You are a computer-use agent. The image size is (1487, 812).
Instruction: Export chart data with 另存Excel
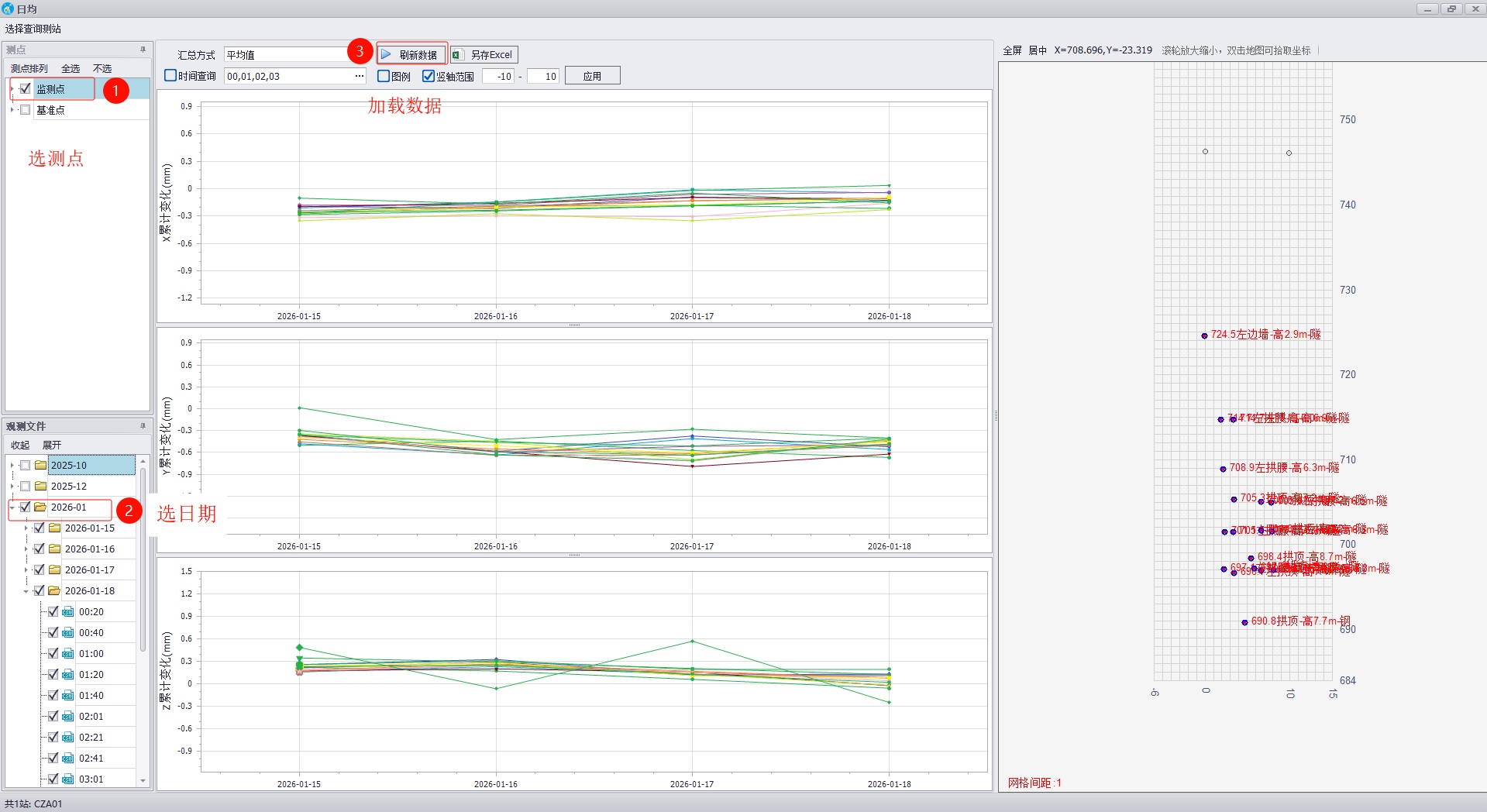(484, 55)
